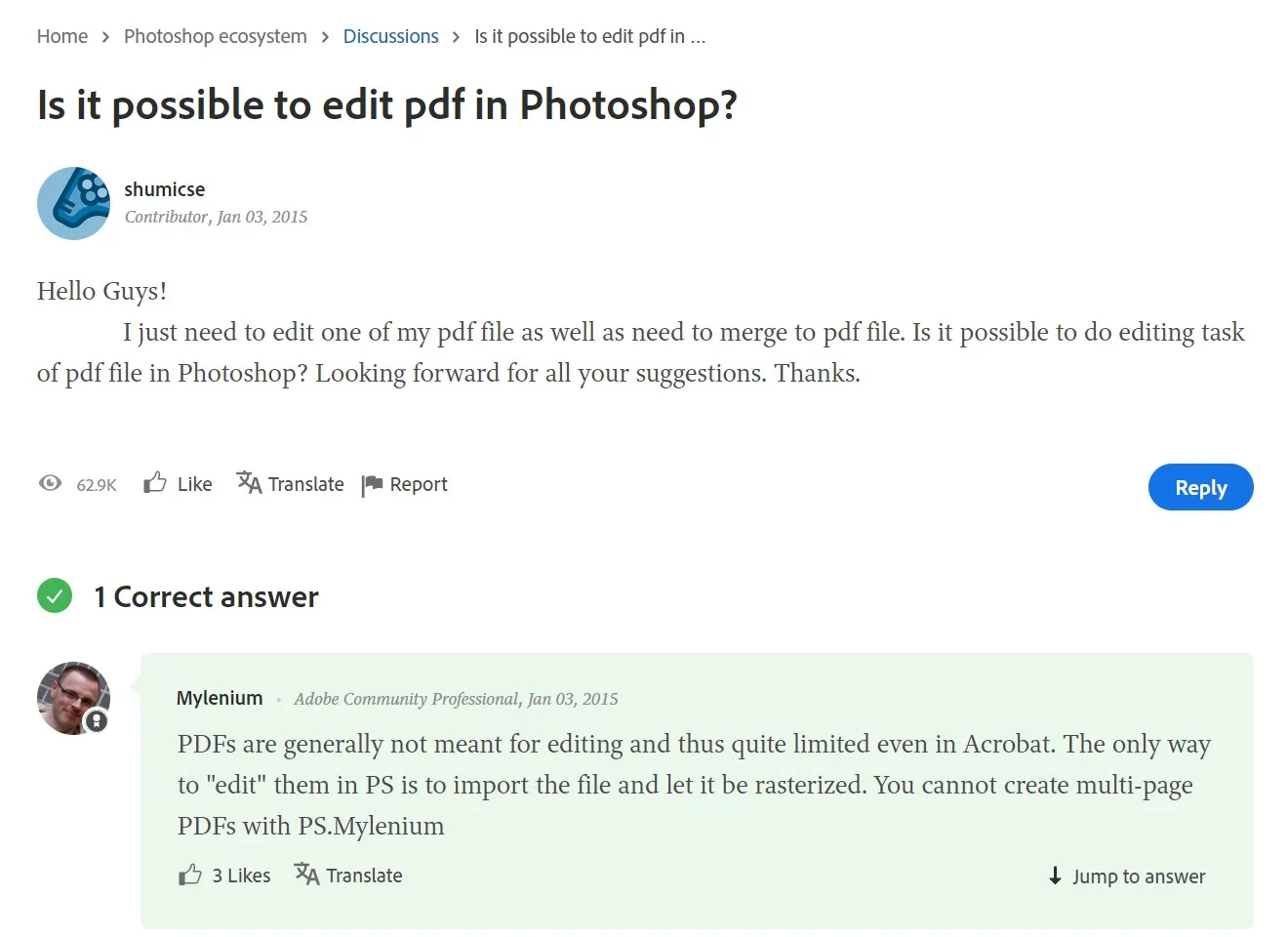Click shumicse's profile avatar
The height and width of the screenshot is (937, 1288).
click(73, 203)
